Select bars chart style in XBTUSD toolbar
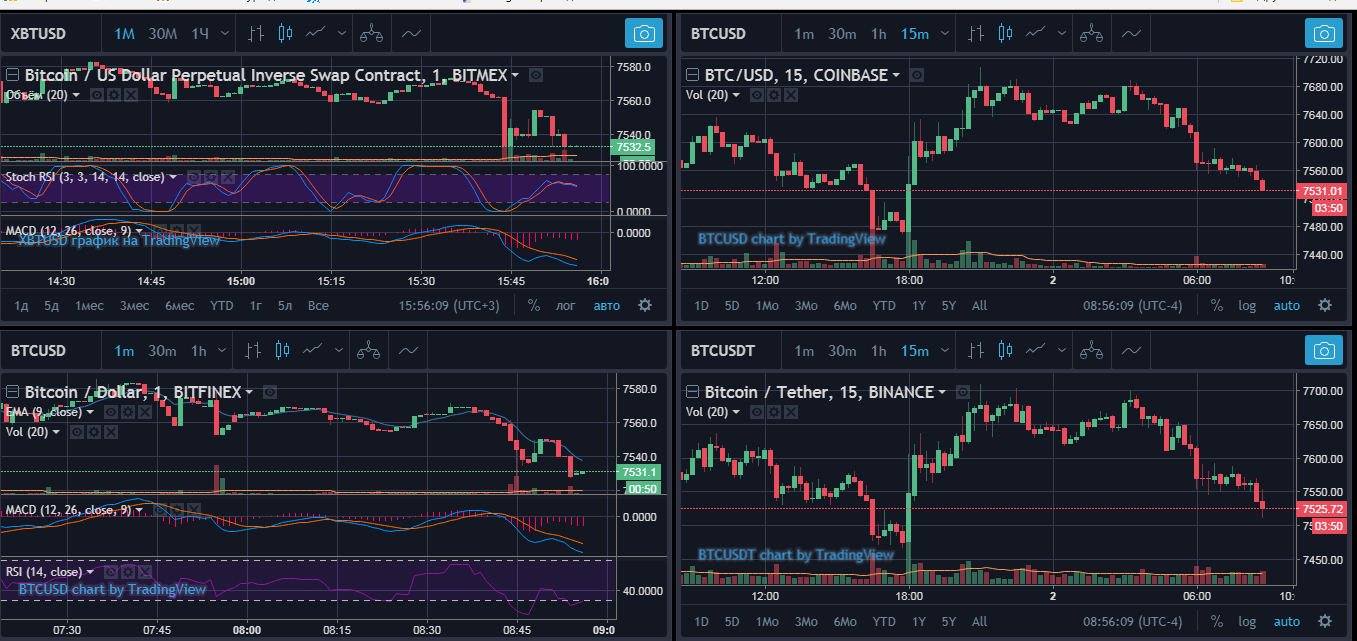 click(x=256, y=33)
